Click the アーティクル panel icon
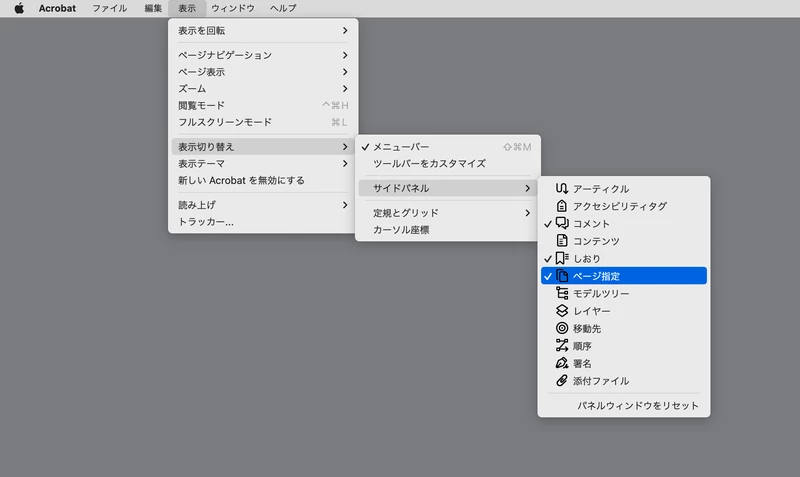 (x=562, y=188)
